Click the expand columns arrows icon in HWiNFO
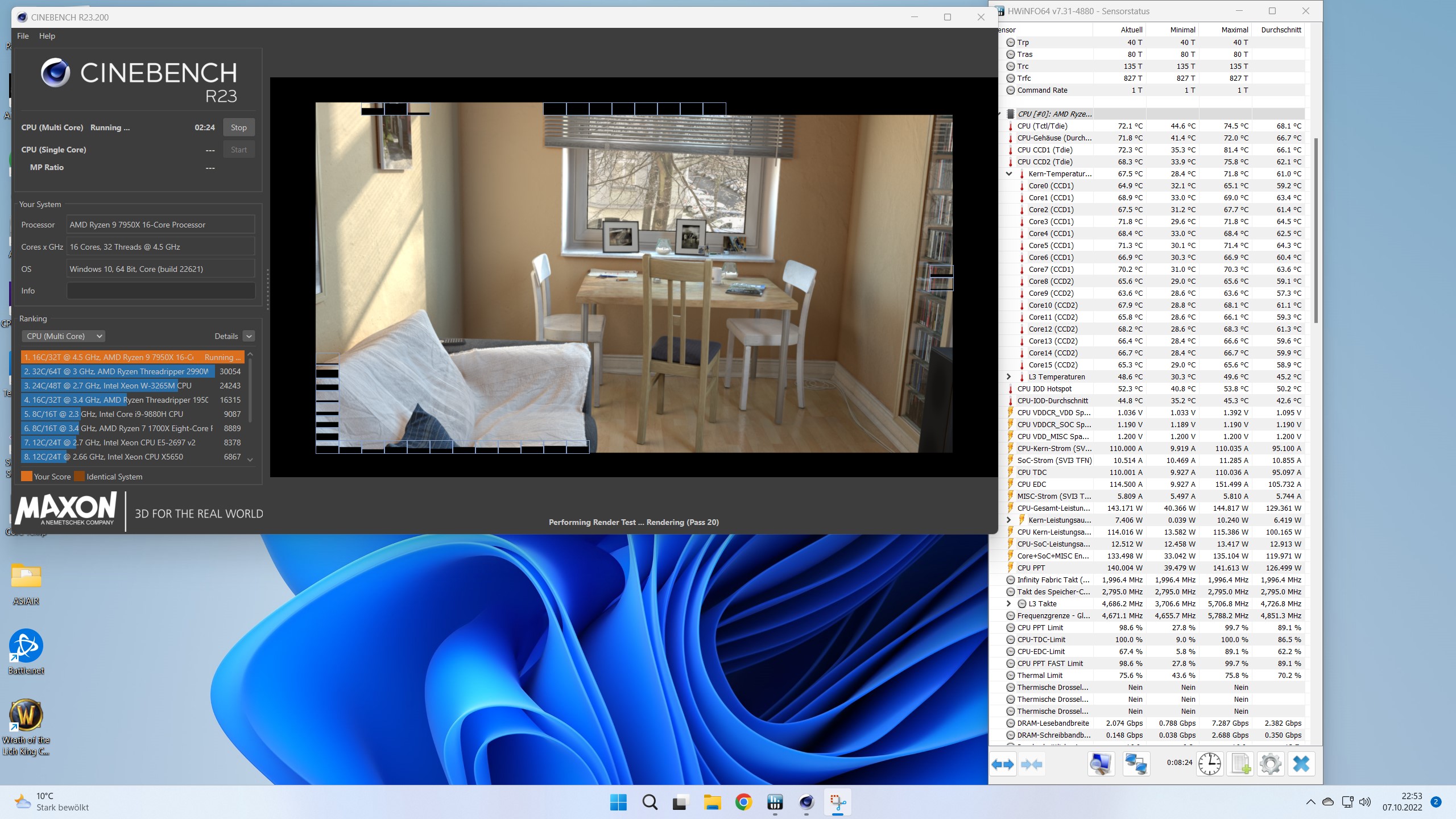1456x819 pixels. point(1002,764)
